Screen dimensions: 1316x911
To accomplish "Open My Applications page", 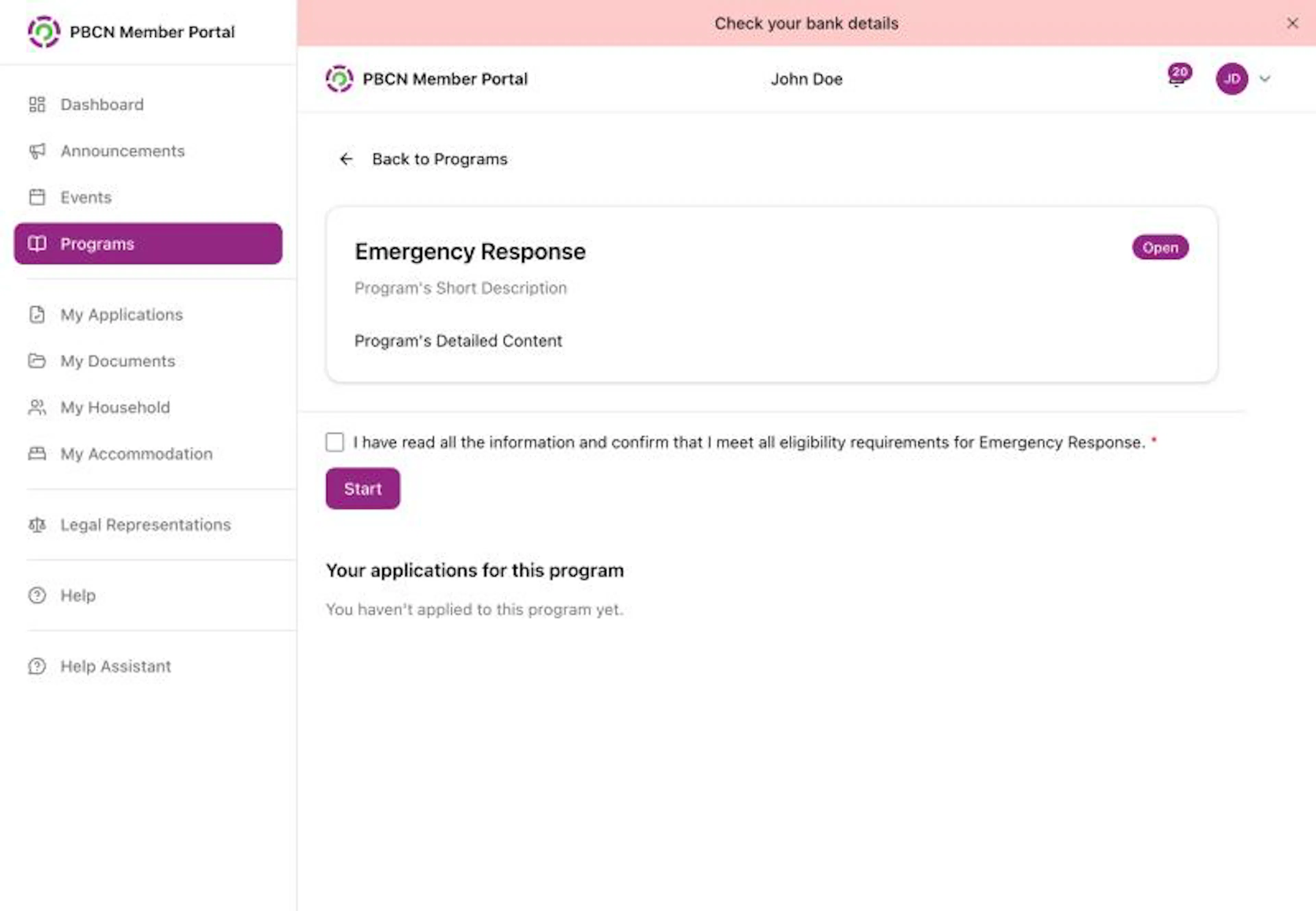I will [148, 315].
